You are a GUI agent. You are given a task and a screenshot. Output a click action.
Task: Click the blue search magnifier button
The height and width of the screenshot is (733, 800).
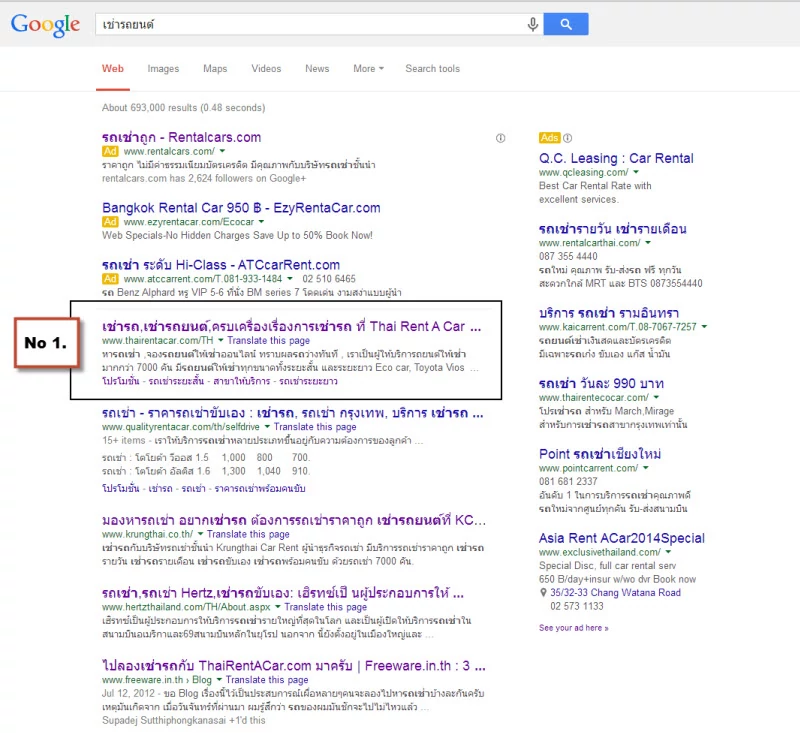[566, 24]
